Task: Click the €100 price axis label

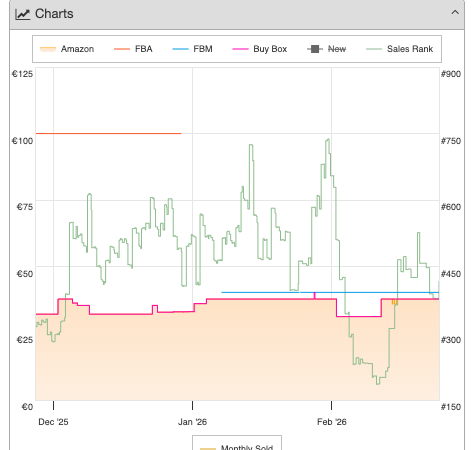Action: click(x=22, y=141)
